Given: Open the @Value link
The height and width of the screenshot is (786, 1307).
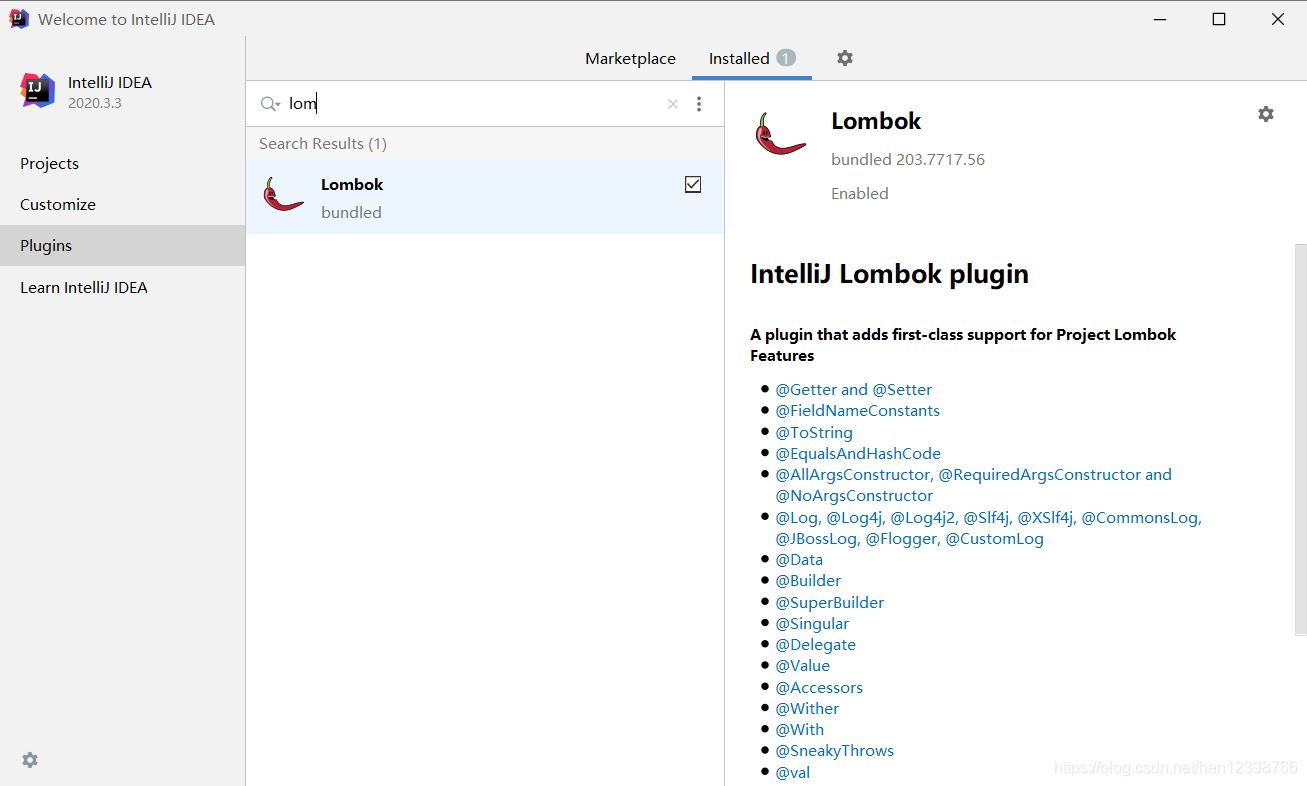Looking at the screenshot, I should (x=802, y=665).
